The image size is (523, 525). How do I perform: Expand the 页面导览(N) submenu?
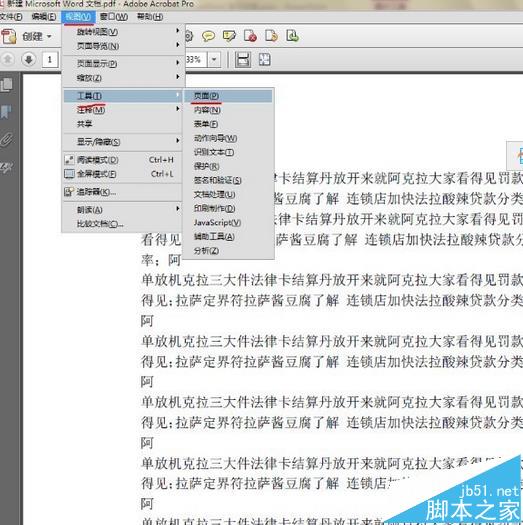click(x=123, y=46)
